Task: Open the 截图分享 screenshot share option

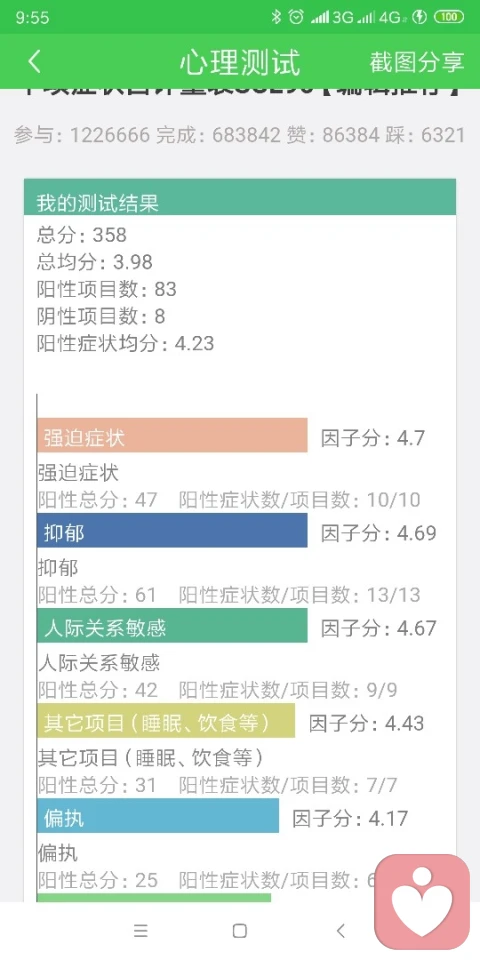Action: point(417,62)
